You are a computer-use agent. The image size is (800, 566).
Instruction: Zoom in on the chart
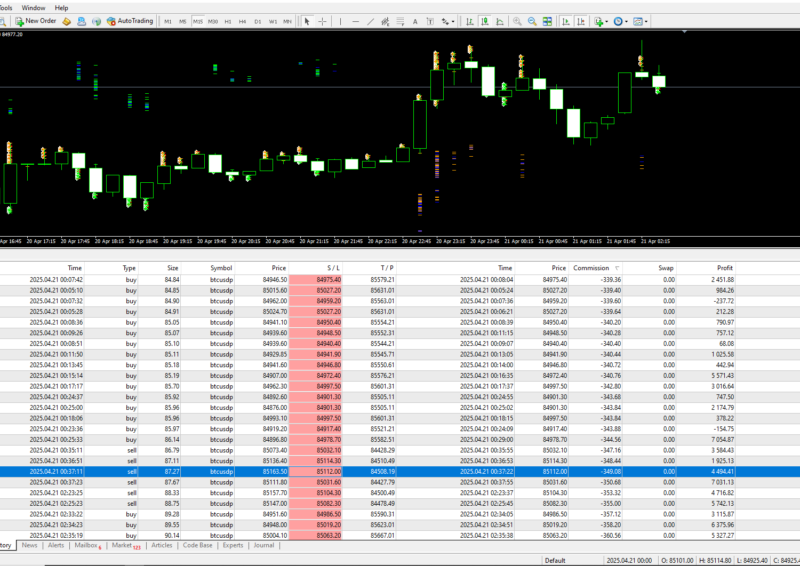(x=517, y=20)
